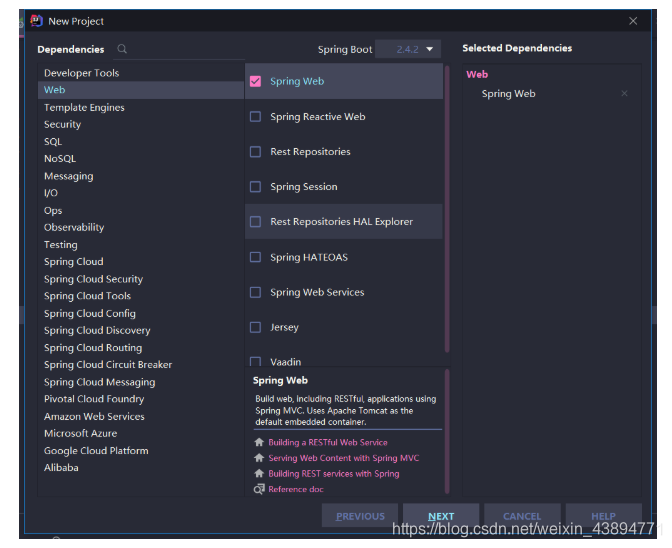The height and width of the screenshot is (548, 672).
Task: Open Spring Cloud Circuit Breaker category
Action: 141,365
